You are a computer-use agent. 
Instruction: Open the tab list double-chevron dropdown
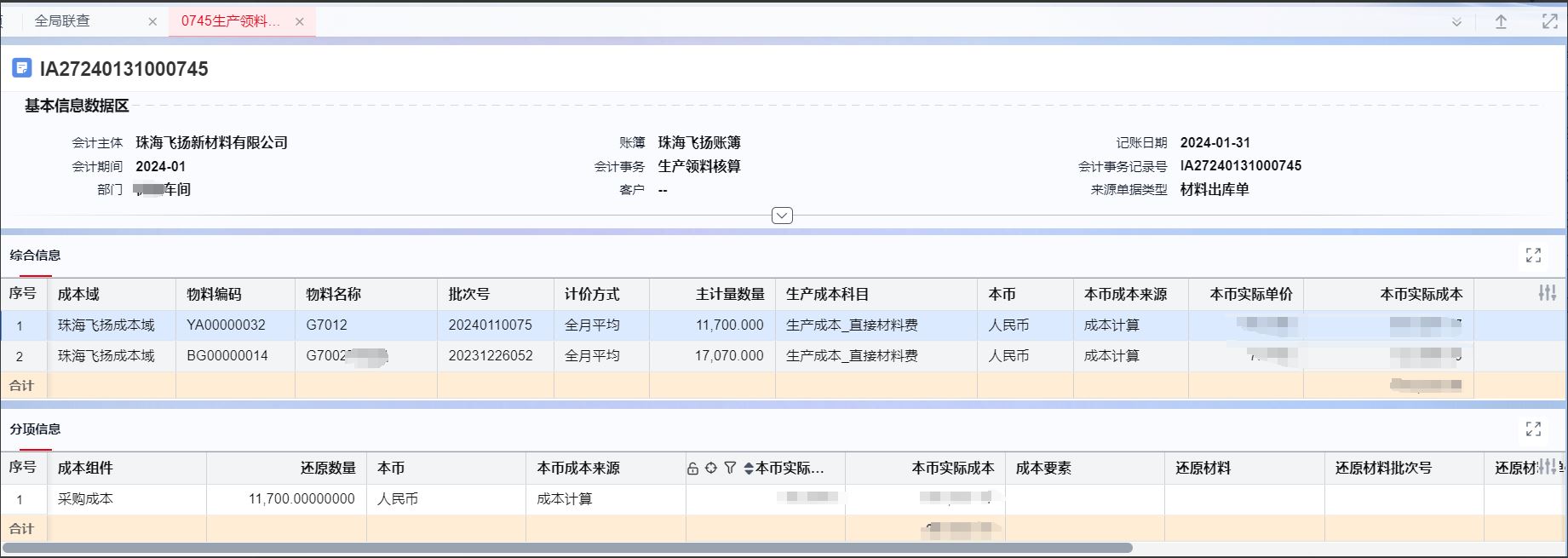[1456, 22]
